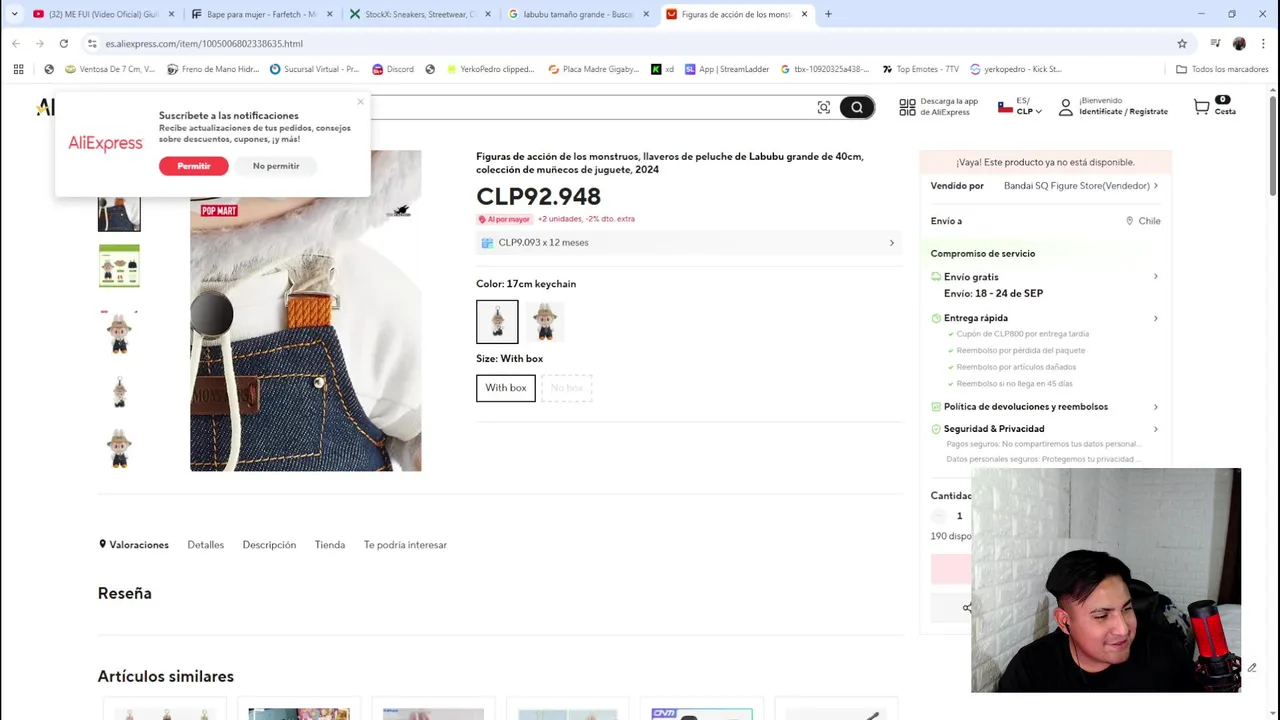Click the CLP92.948 price text
Viewport: 1280px width, 720px height.
(538, 196)
